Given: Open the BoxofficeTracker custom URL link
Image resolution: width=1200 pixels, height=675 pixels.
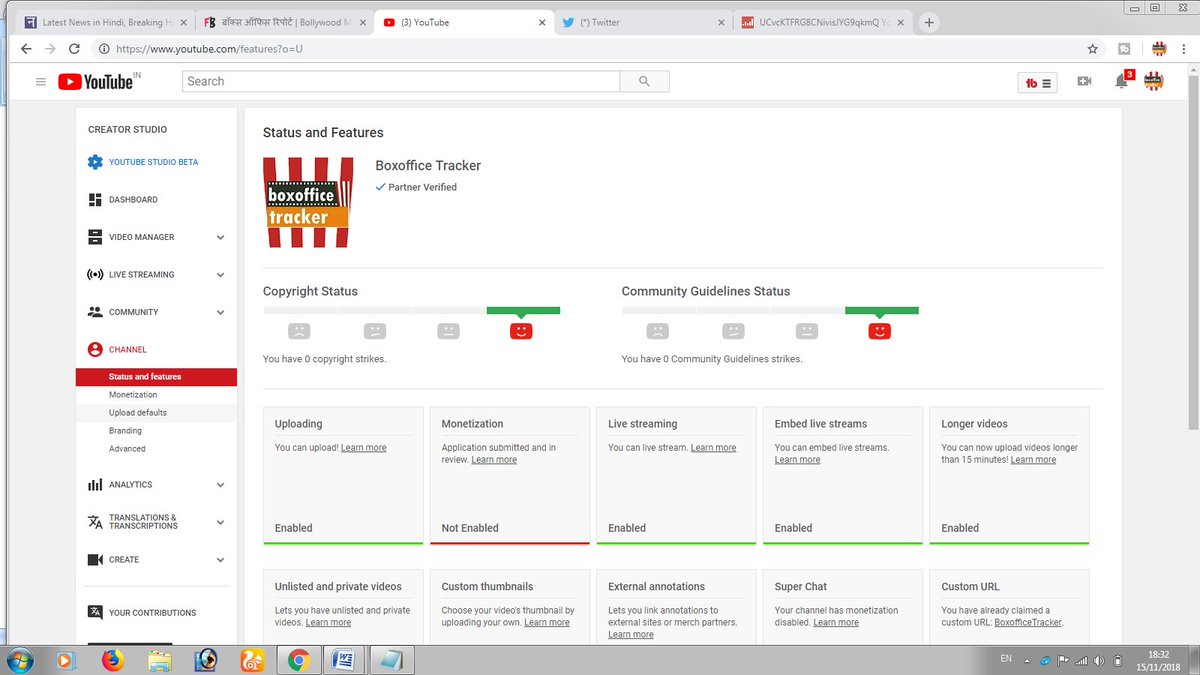Looking at the screenshot, I should [1028, 622].
